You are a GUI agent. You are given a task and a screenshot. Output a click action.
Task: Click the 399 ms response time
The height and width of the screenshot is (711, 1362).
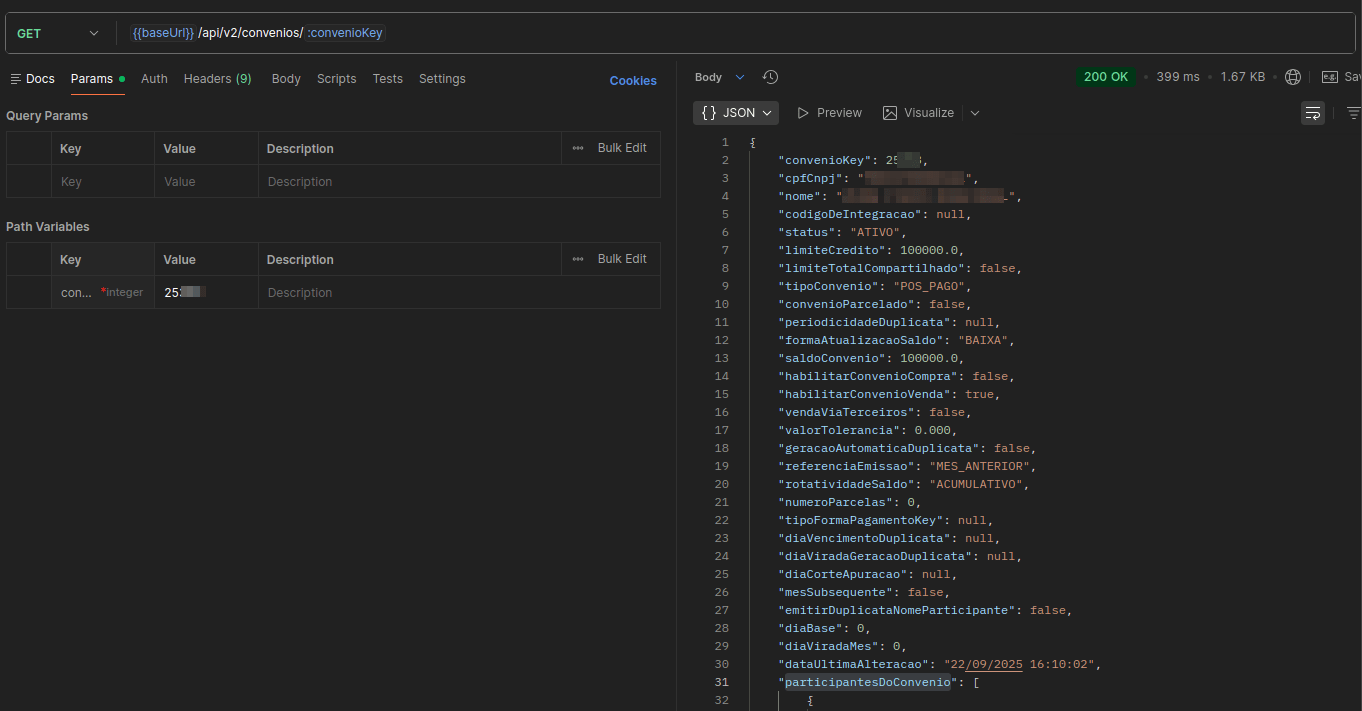(1177, 77)
